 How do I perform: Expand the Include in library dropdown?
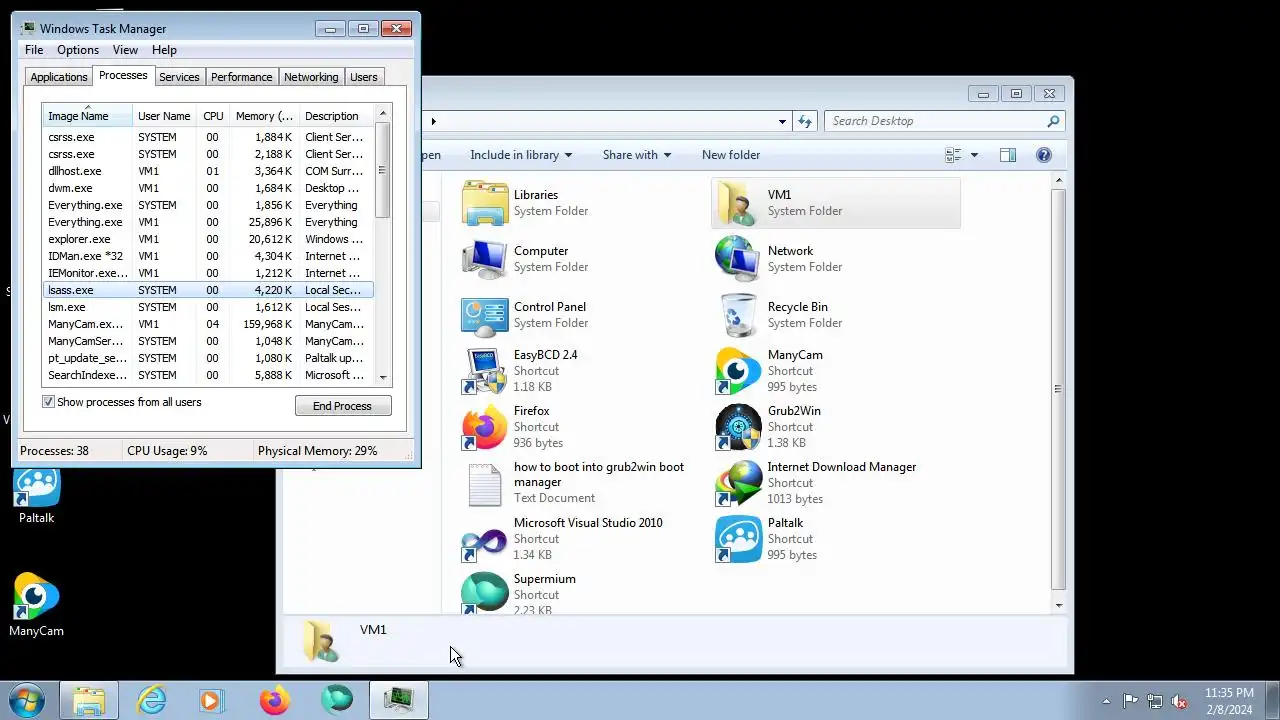pyautogui.click(x=521, y=155)
